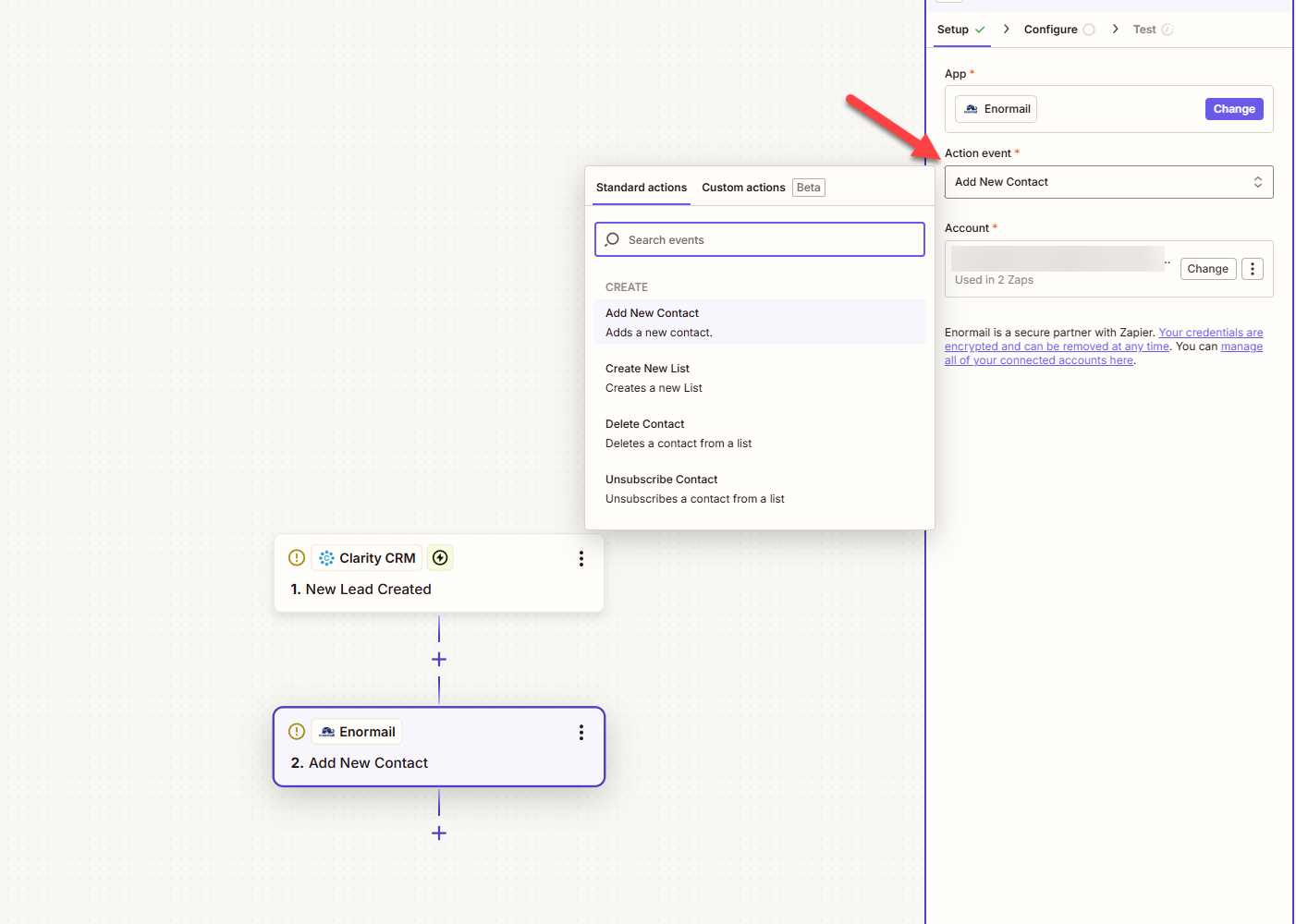Select the Standard actions tab
Viewport: 1296px width, 924px height.
point(642,188)
